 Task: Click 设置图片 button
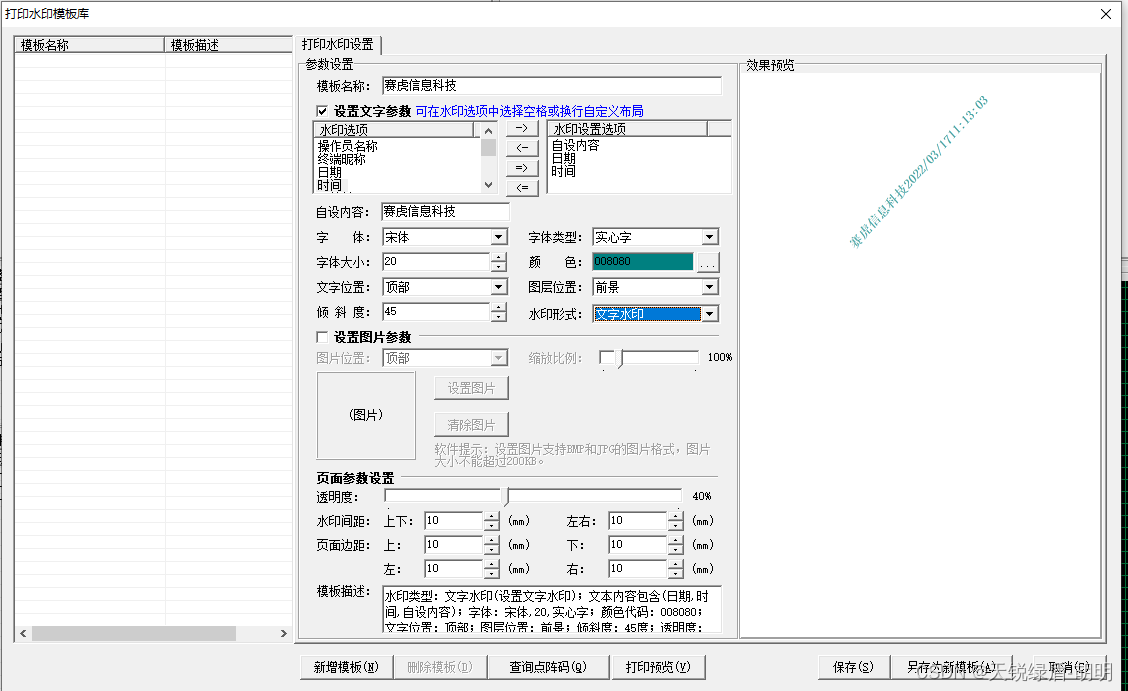coord(471,388)
